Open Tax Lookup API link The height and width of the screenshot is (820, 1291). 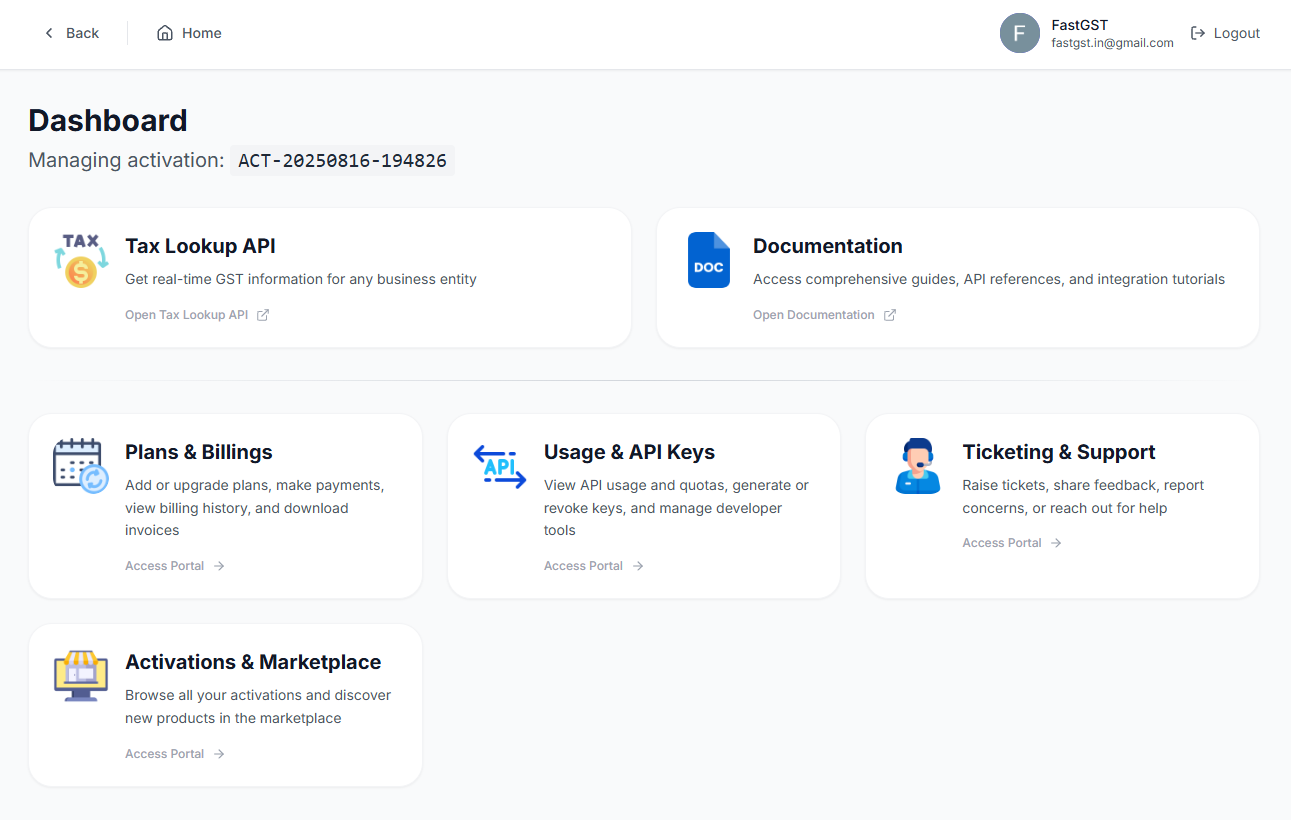click(197, 315)
